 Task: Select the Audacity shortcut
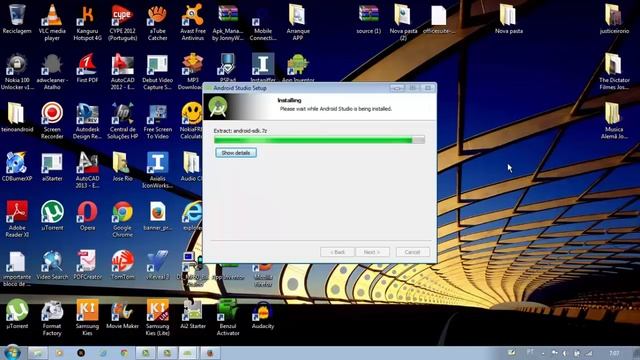coord(263,314)
